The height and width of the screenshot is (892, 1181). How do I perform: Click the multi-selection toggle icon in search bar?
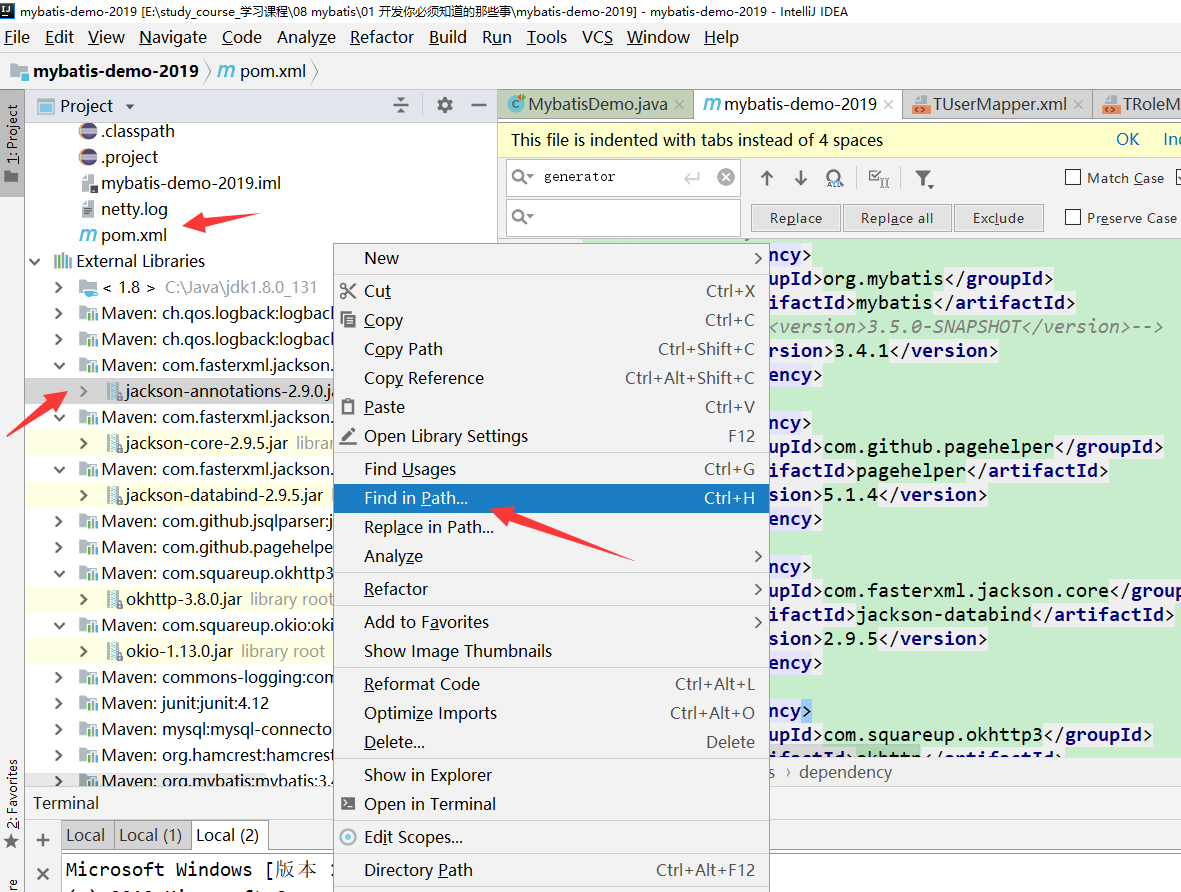click(x=878, y=179)
